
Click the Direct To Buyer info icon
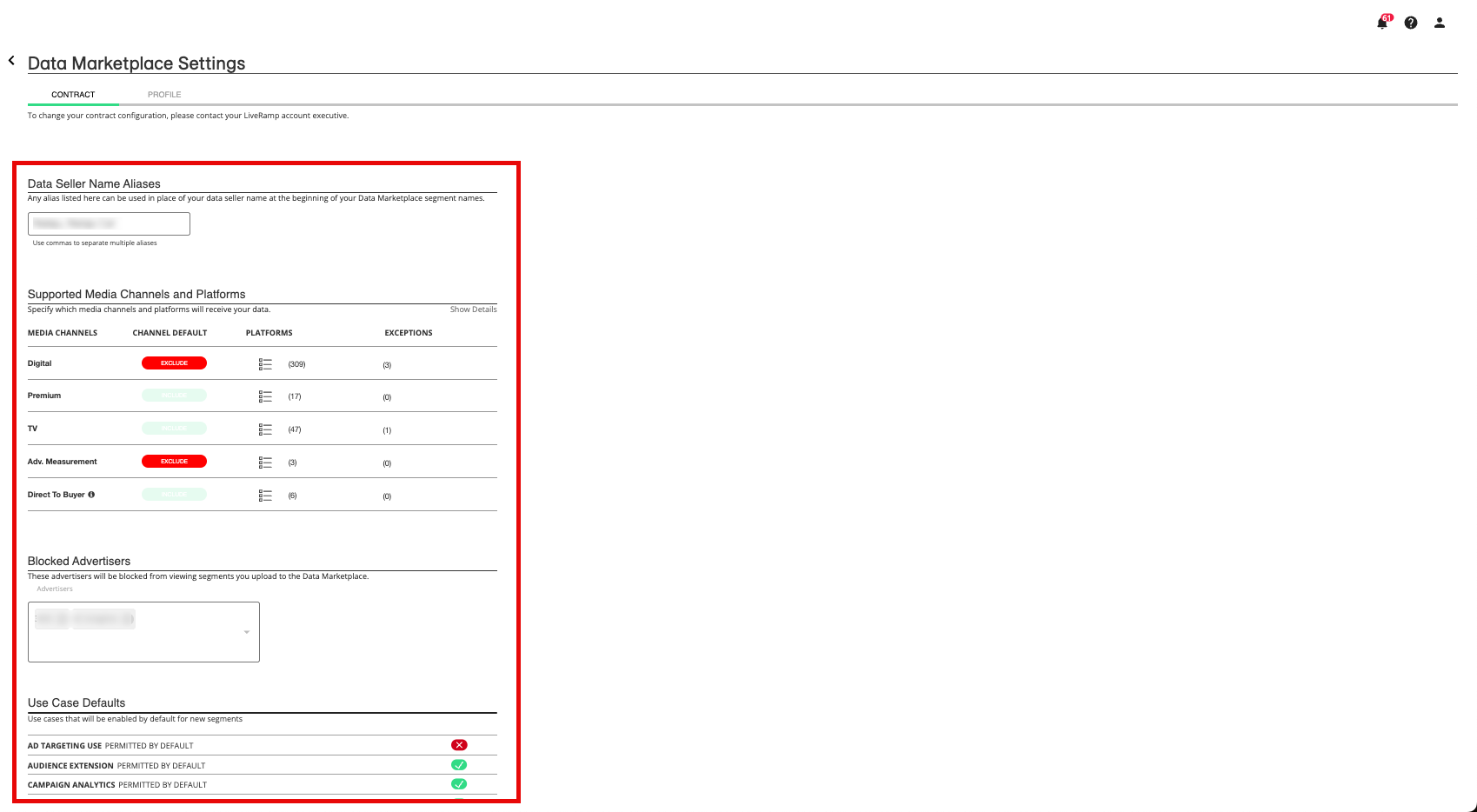click(91, 495)
